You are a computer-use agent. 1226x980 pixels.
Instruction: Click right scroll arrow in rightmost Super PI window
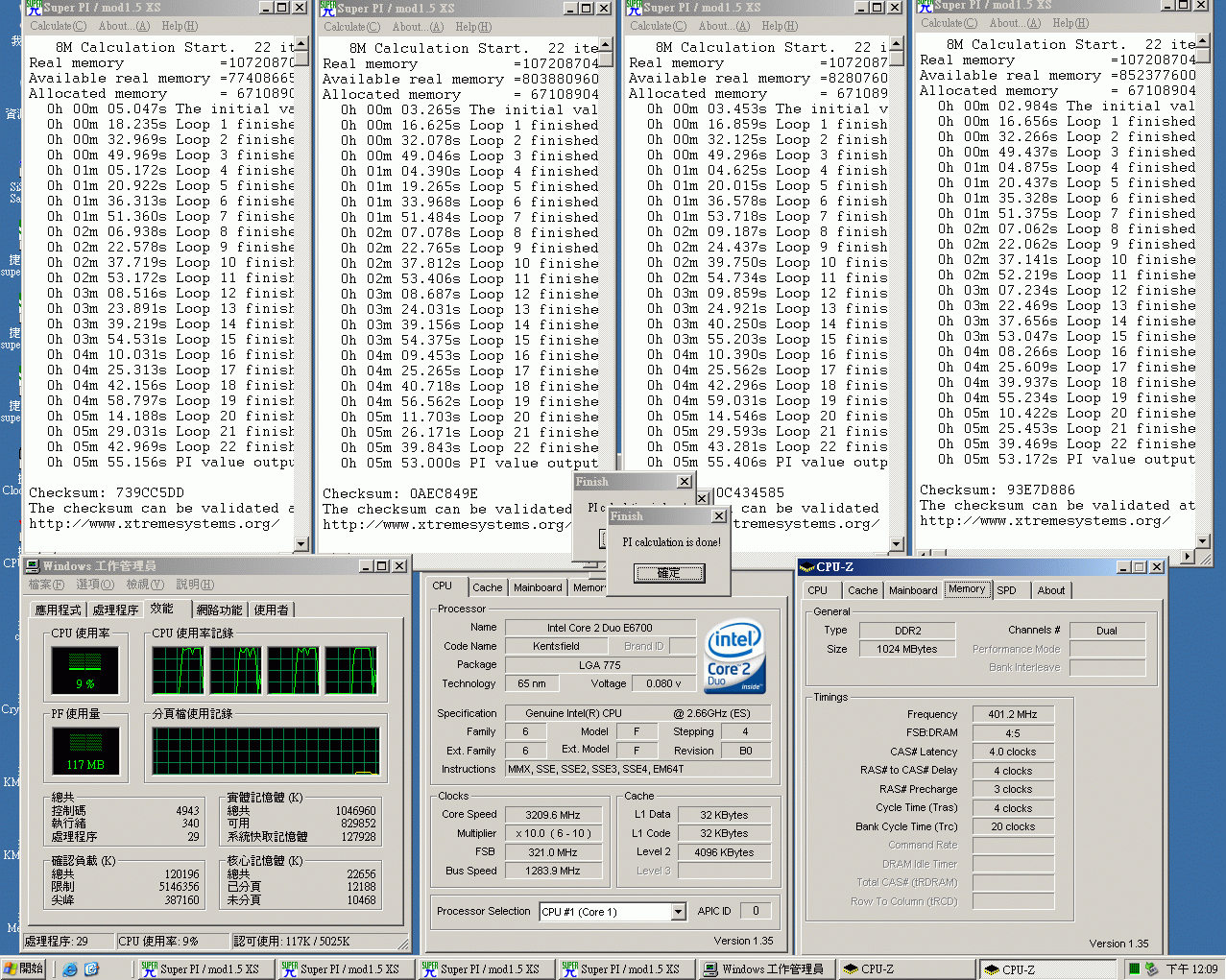click(1187, 557)
